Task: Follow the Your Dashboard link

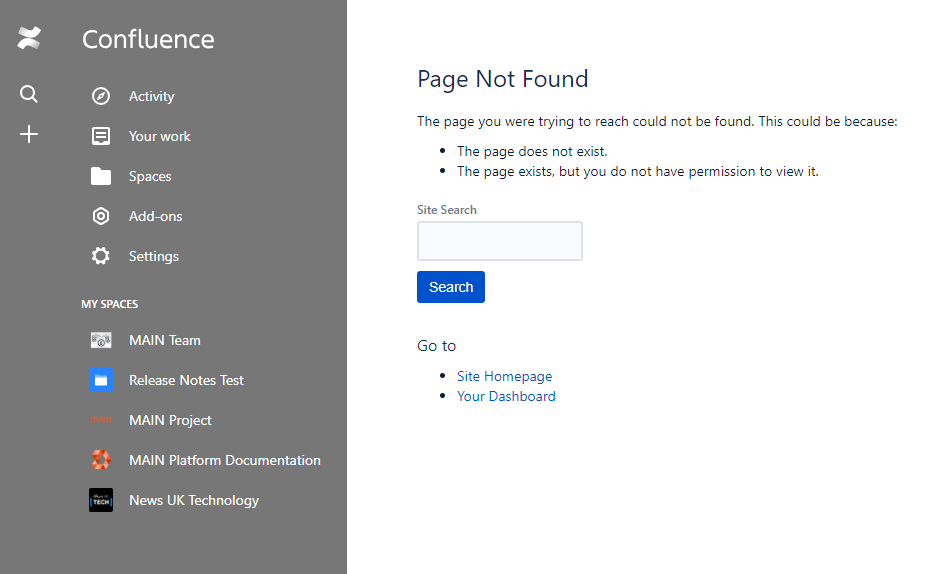Action: (506, 396)
